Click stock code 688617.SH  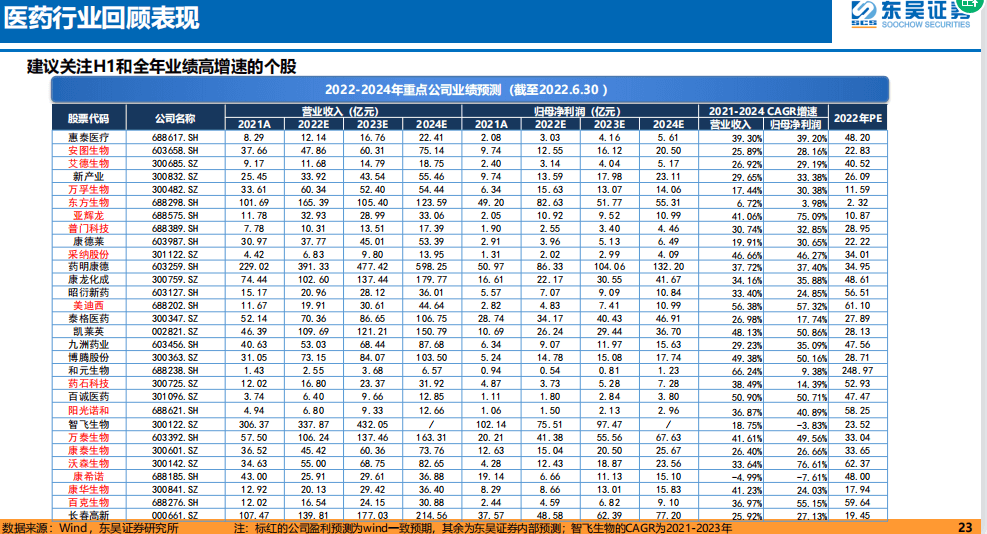[175, 137]
